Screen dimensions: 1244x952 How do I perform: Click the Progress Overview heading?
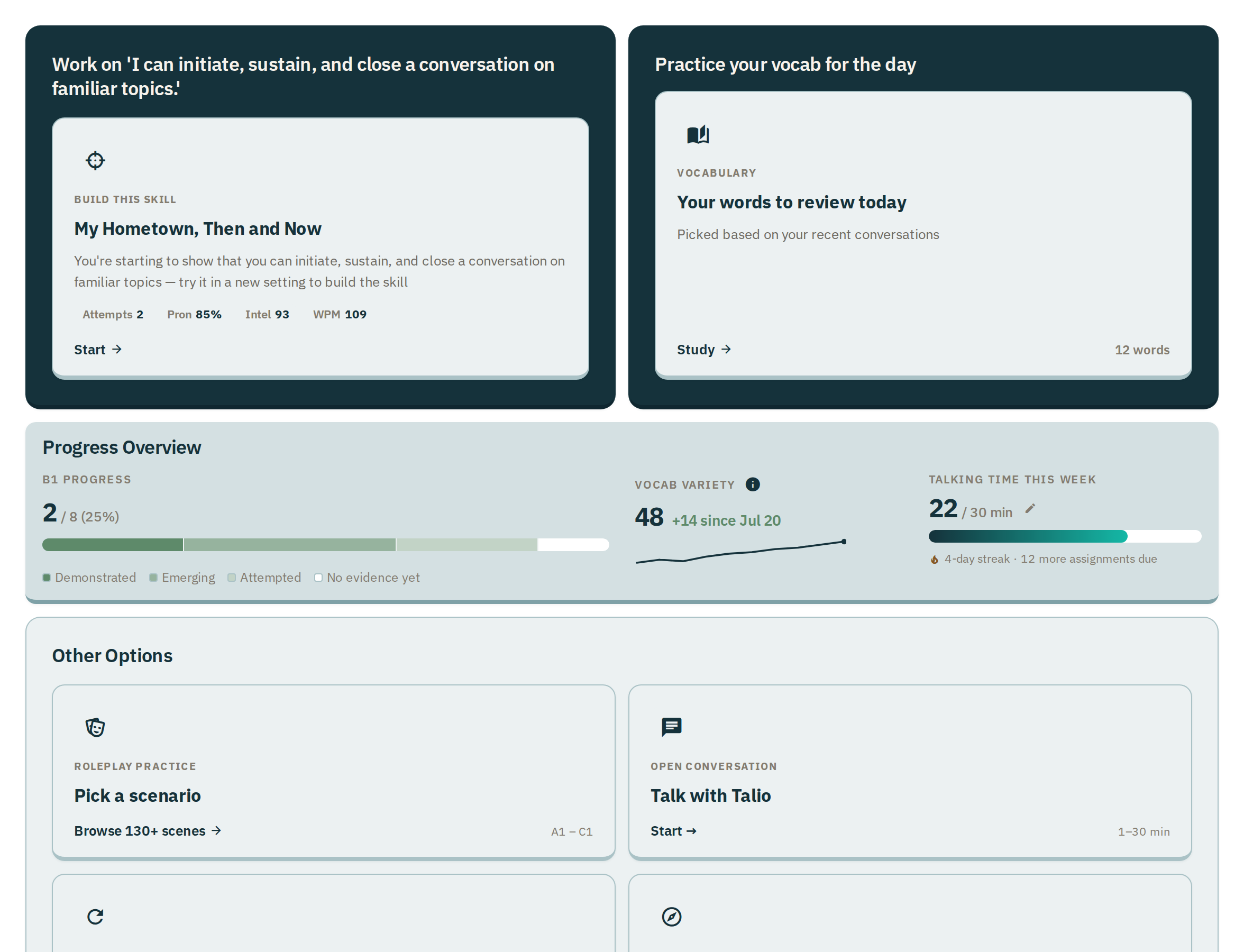tap(122, 447)
